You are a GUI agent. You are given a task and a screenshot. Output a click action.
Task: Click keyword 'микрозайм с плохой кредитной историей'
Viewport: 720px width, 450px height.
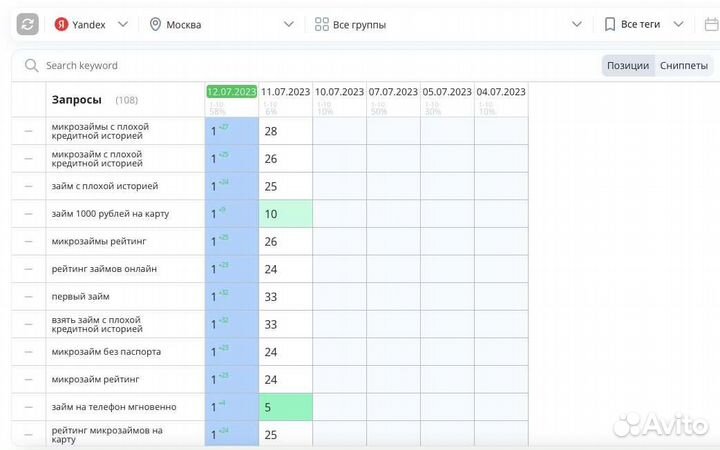(97, 158)
